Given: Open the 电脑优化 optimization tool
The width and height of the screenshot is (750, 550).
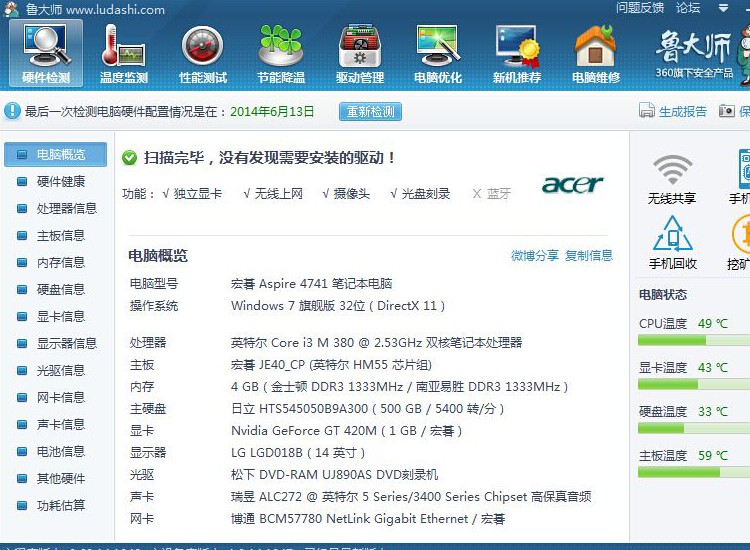Looking at the screenshot, I should (438, 54).
